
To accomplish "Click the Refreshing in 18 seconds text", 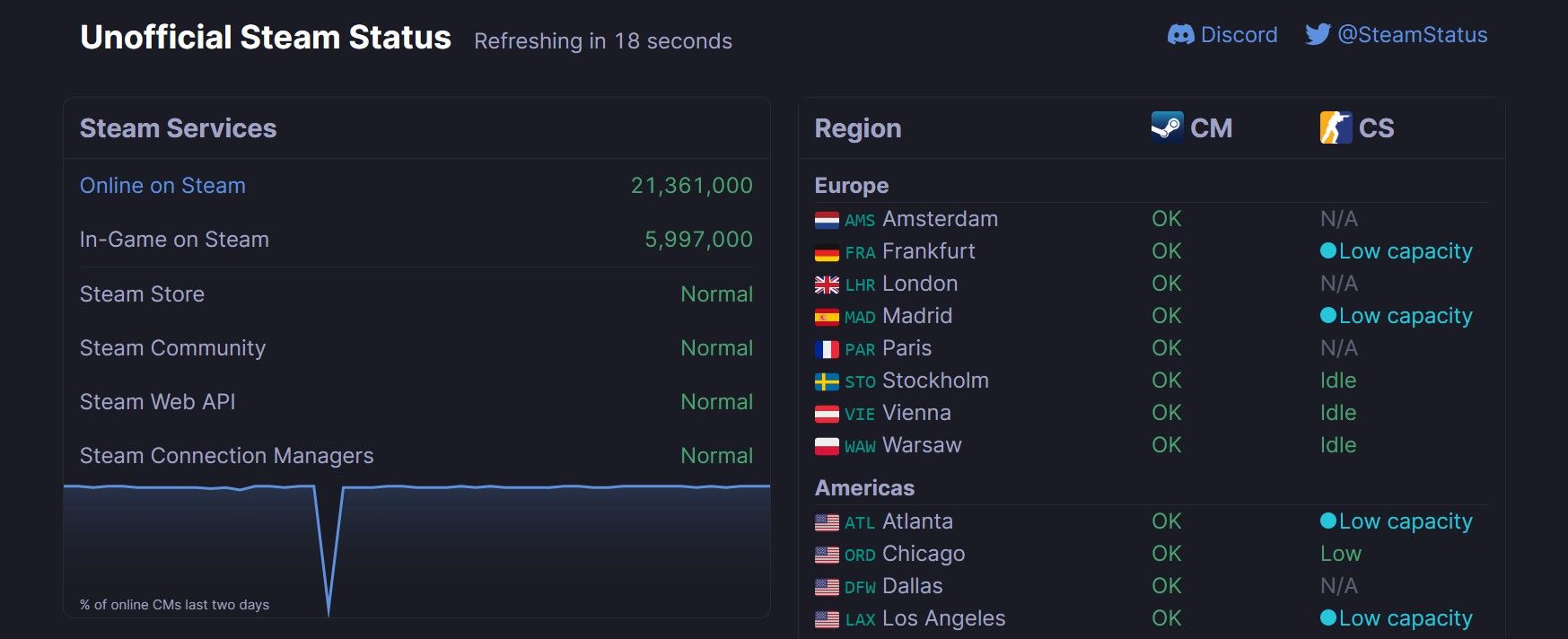I will 601,40.
